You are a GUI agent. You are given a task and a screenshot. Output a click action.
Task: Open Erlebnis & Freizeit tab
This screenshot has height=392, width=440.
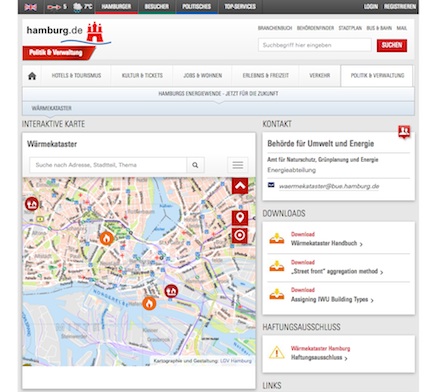(266, 76)
